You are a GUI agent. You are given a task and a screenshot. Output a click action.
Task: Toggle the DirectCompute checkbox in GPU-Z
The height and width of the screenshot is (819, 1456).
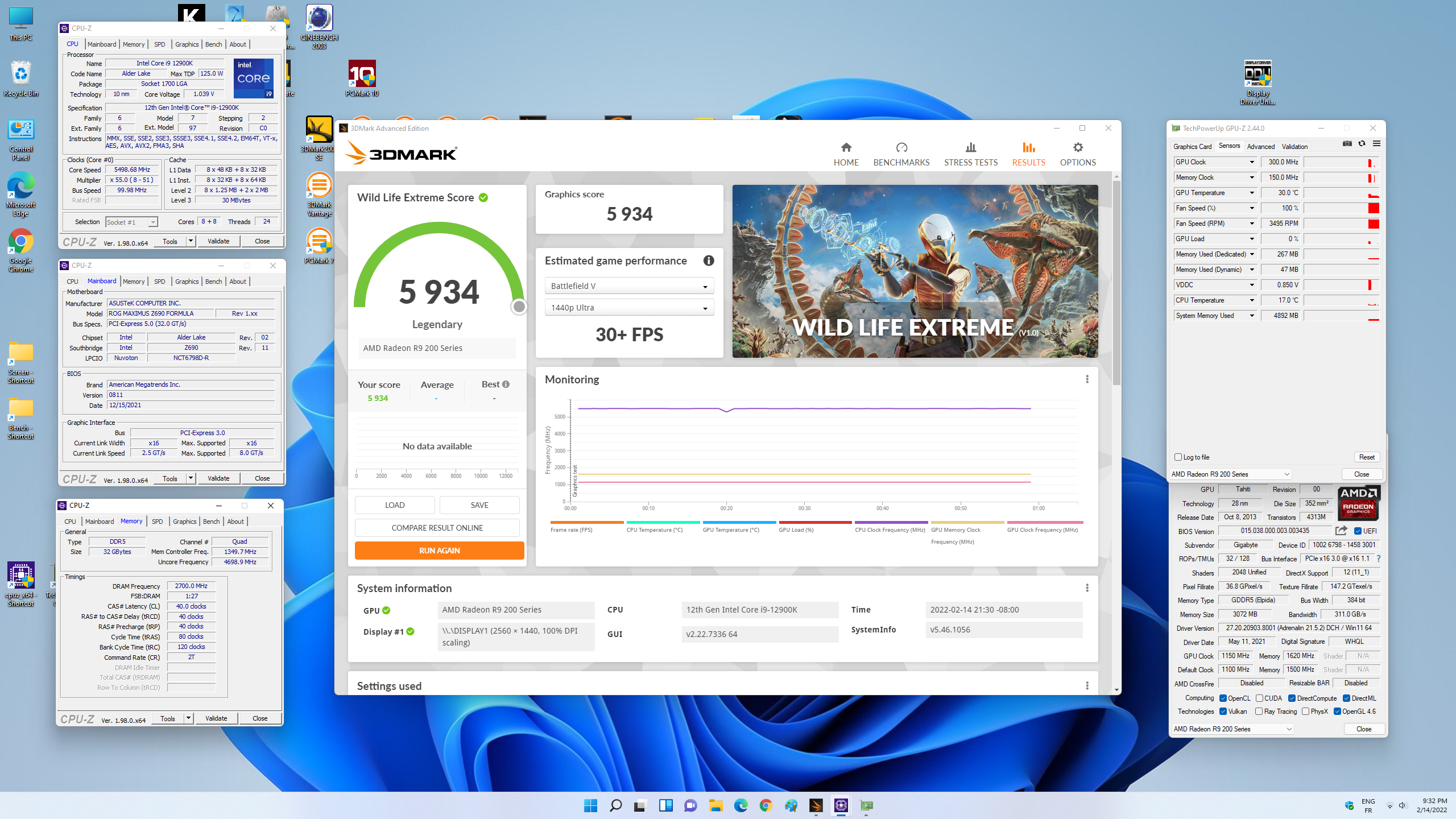(1292, 698)
